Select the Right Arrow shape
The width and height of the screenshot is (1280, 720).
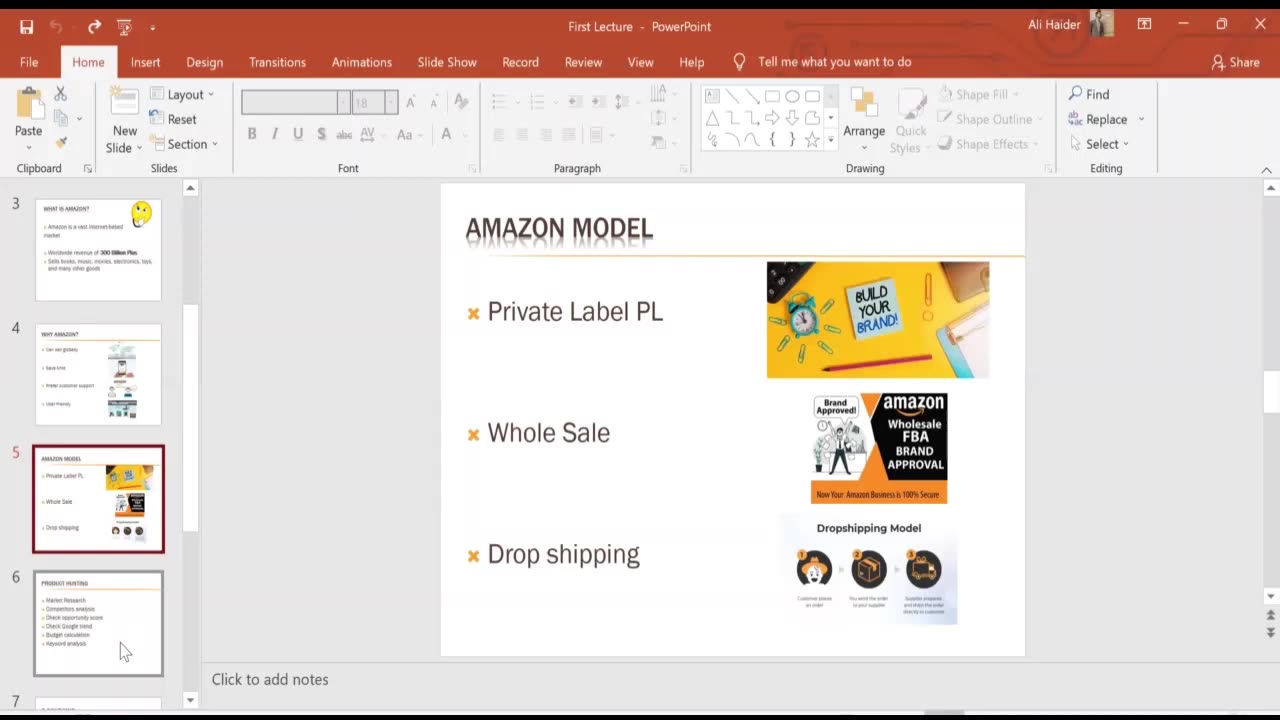pos(772,118)
